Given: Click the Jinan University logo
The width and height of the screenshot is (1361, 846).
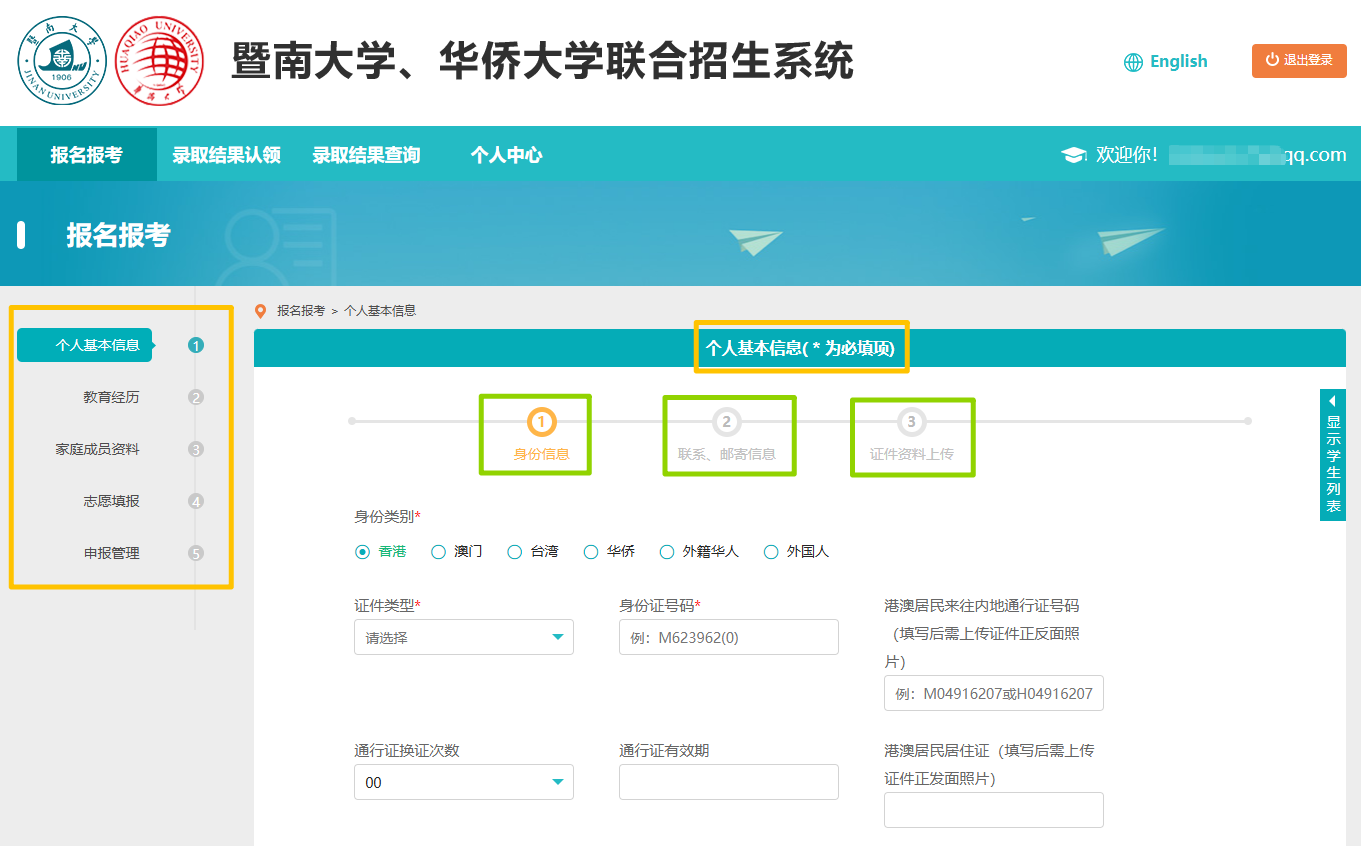Looking at the screenshot, I should point(62,60).
